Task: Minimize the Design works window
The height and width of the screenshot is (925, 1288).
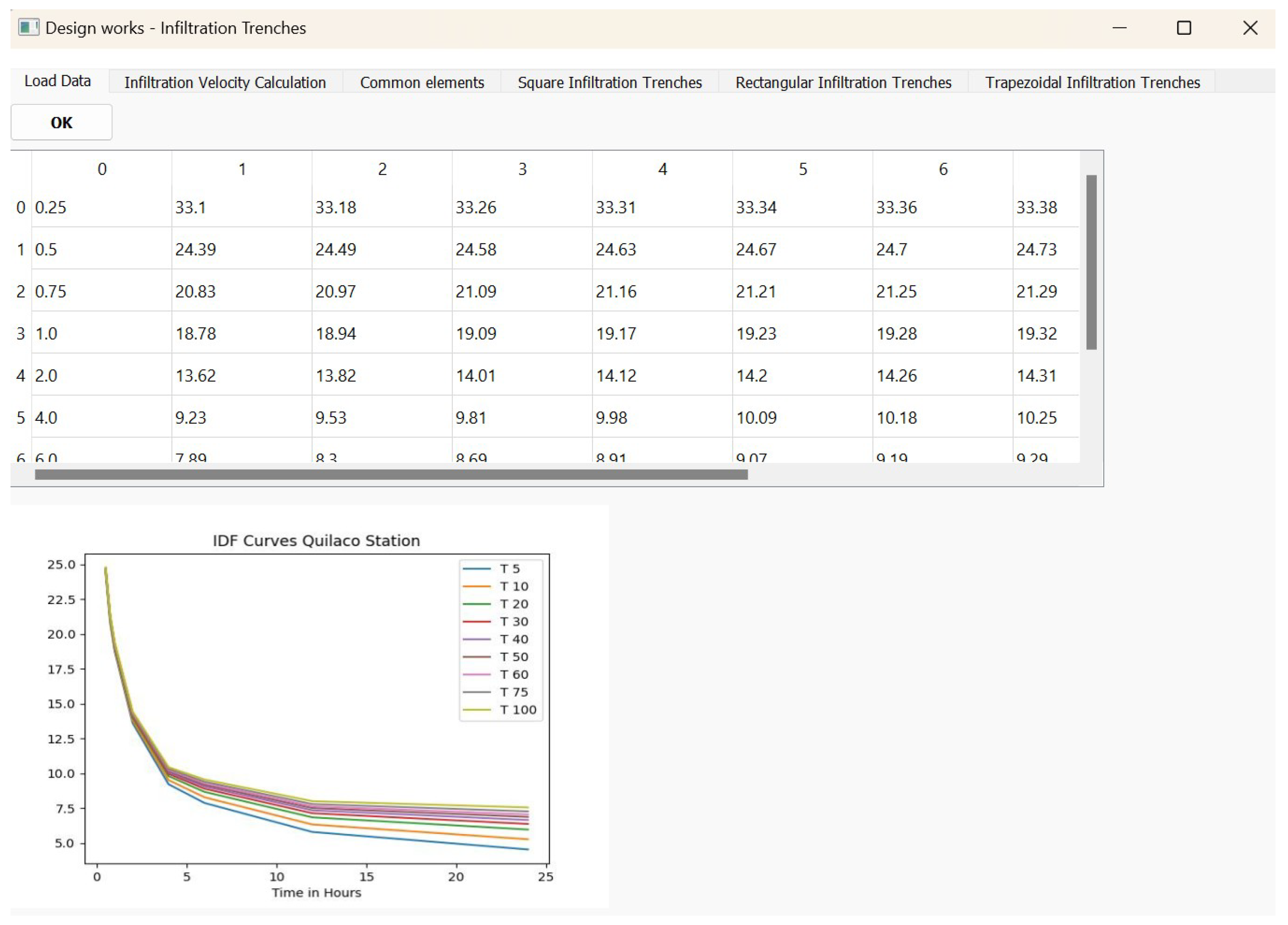Action: [1119, 28]
